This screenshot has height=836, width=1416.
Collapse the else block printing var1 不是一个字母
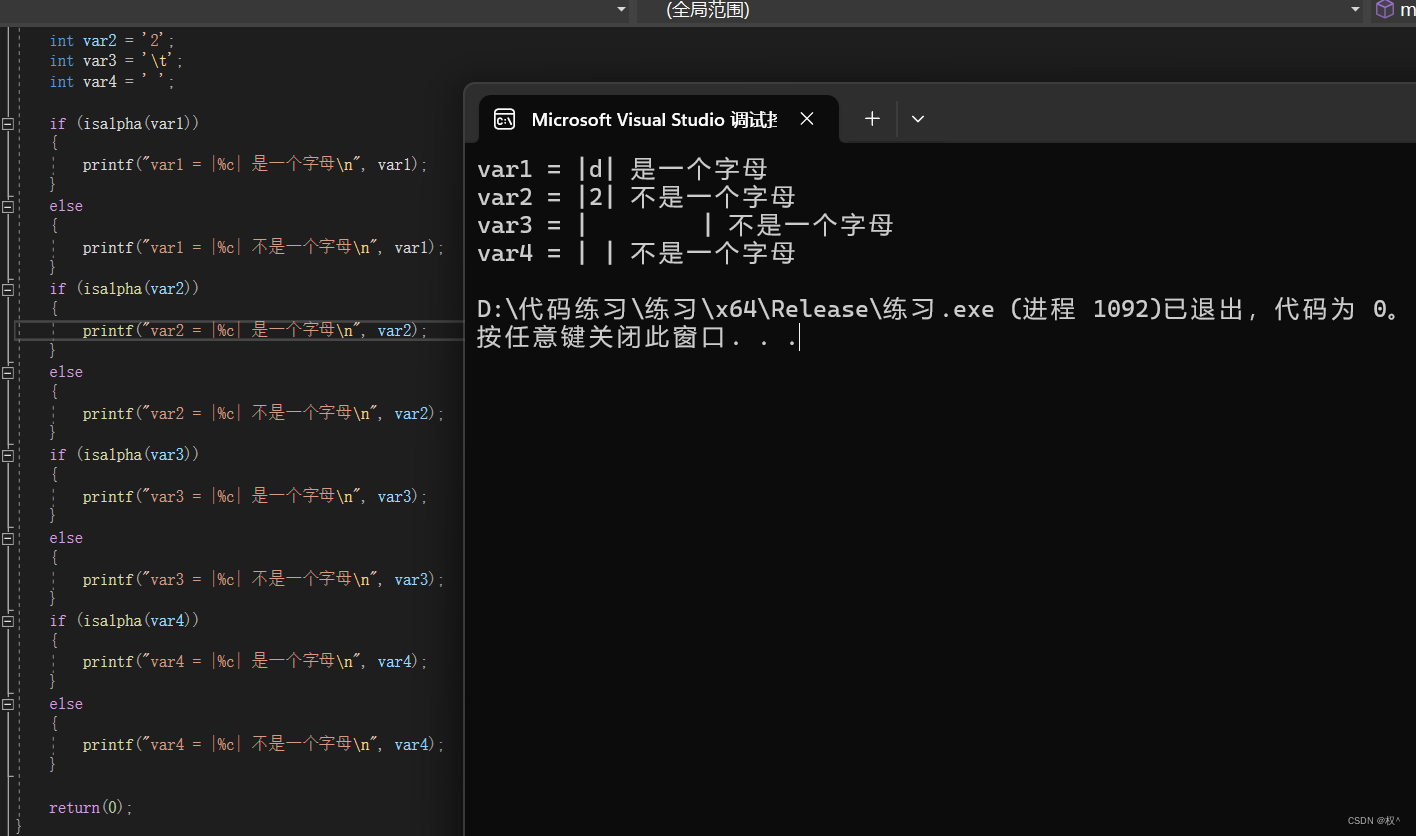pyautogui.click(x=8, y=207)
